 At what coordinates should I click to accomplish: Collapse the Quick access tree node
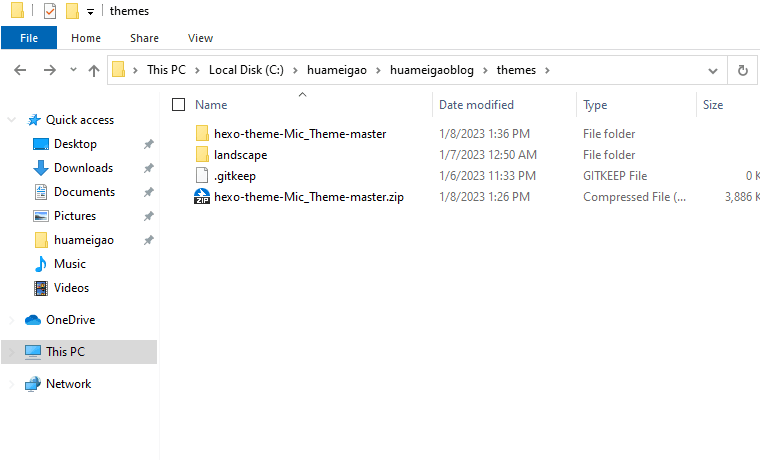pyautogui.click(x=12, y=120)
